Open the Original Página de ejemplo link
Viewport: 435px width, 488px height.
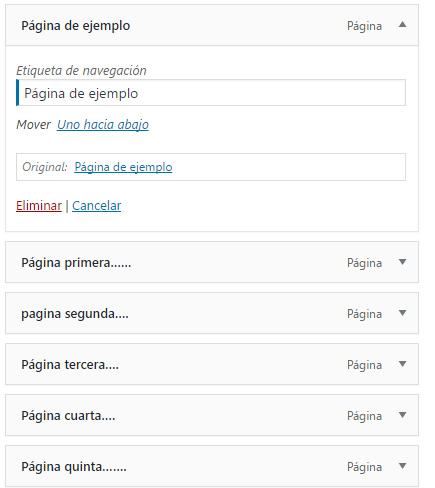[x=123, y=167]
